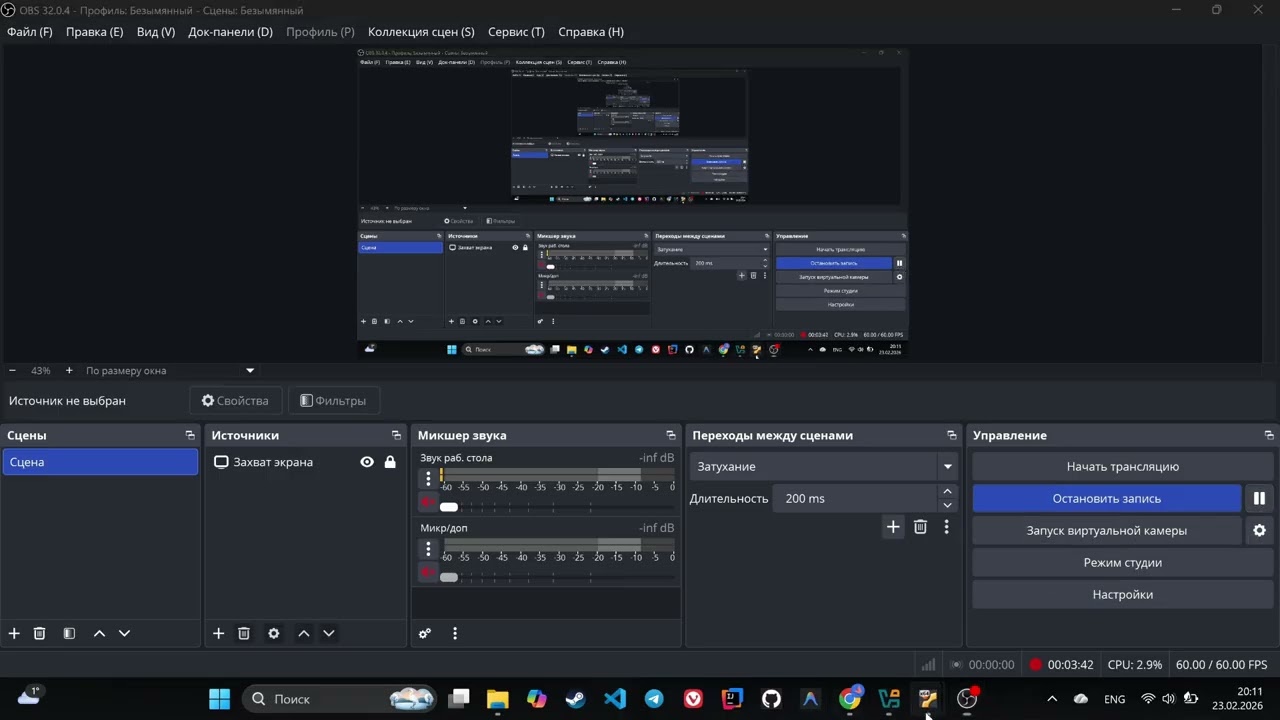Open Visual Studio Code from taskbar
The width and height of the screenshot is (1280, 720).
pos(615,699)
